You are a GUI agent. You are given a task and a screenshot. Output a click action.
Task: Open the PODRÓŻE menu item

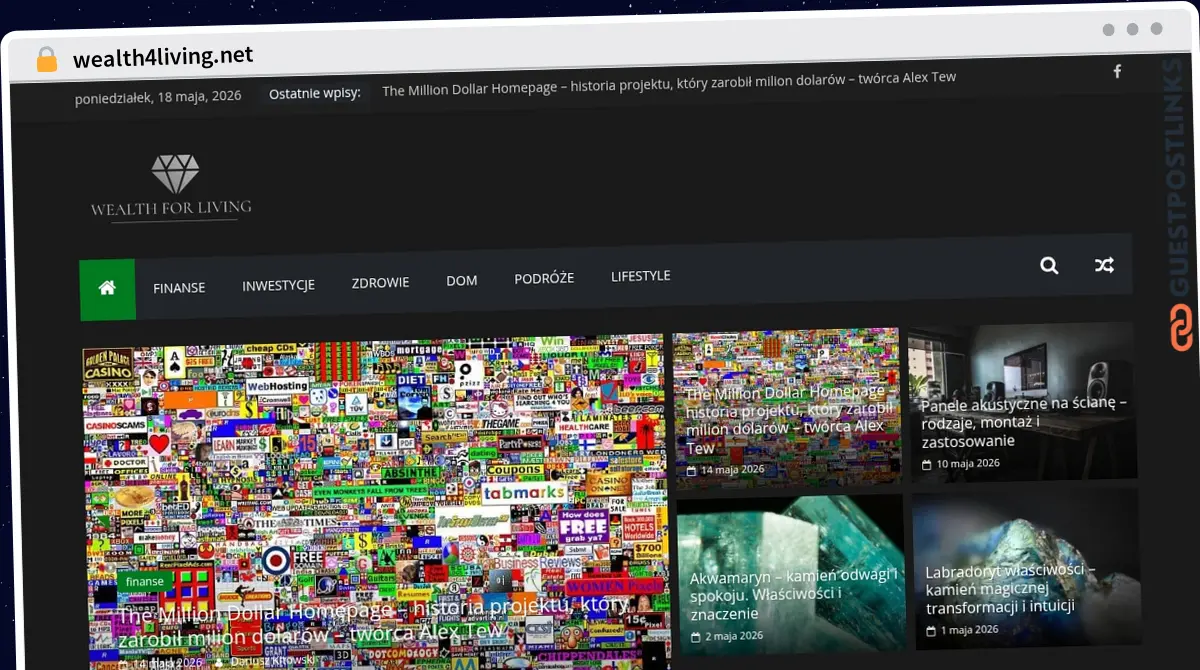coord(544,278)
